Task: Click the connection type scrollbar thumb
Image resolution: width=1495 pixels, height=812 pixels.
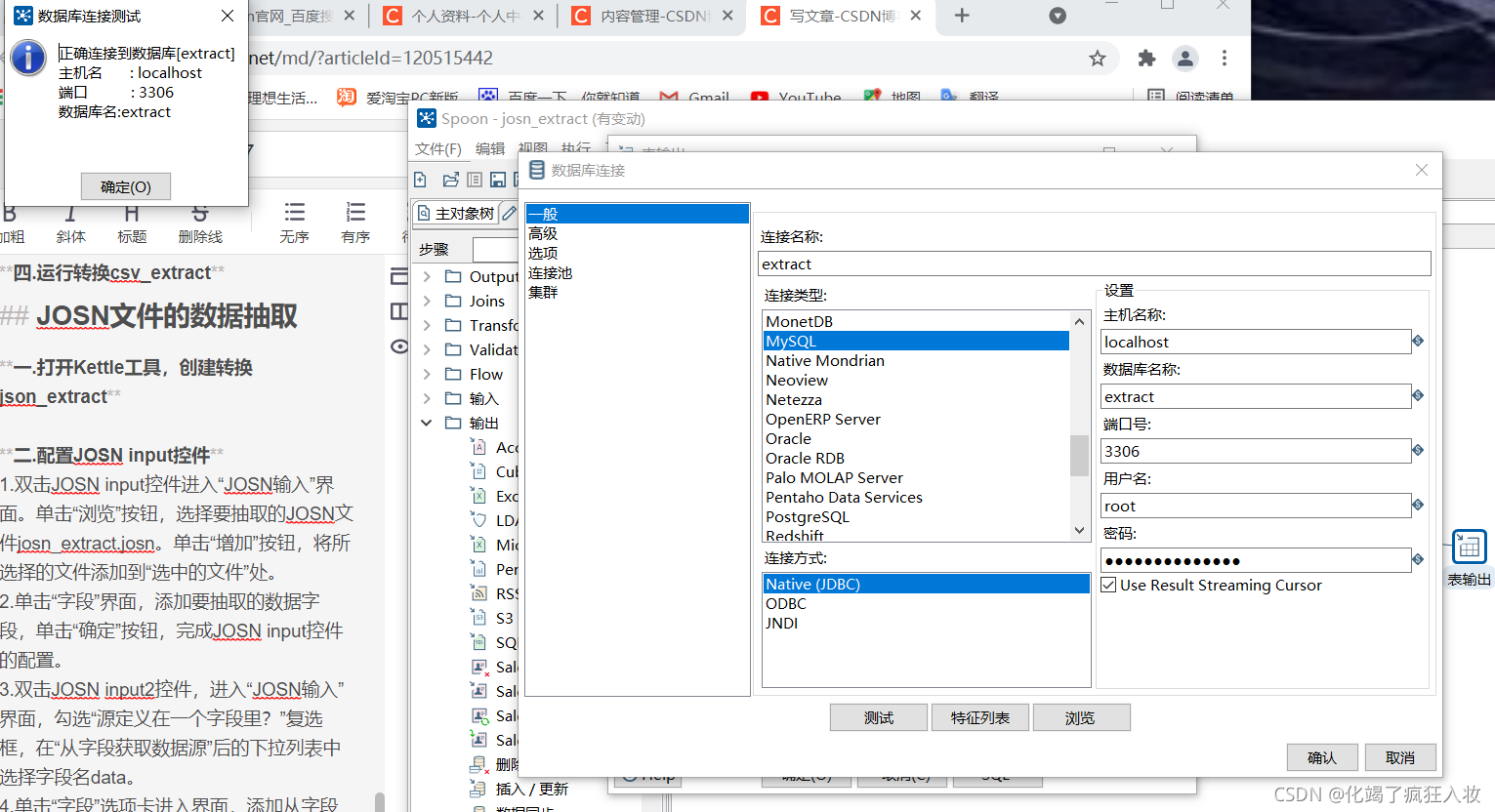Action: click(1079, 455)
